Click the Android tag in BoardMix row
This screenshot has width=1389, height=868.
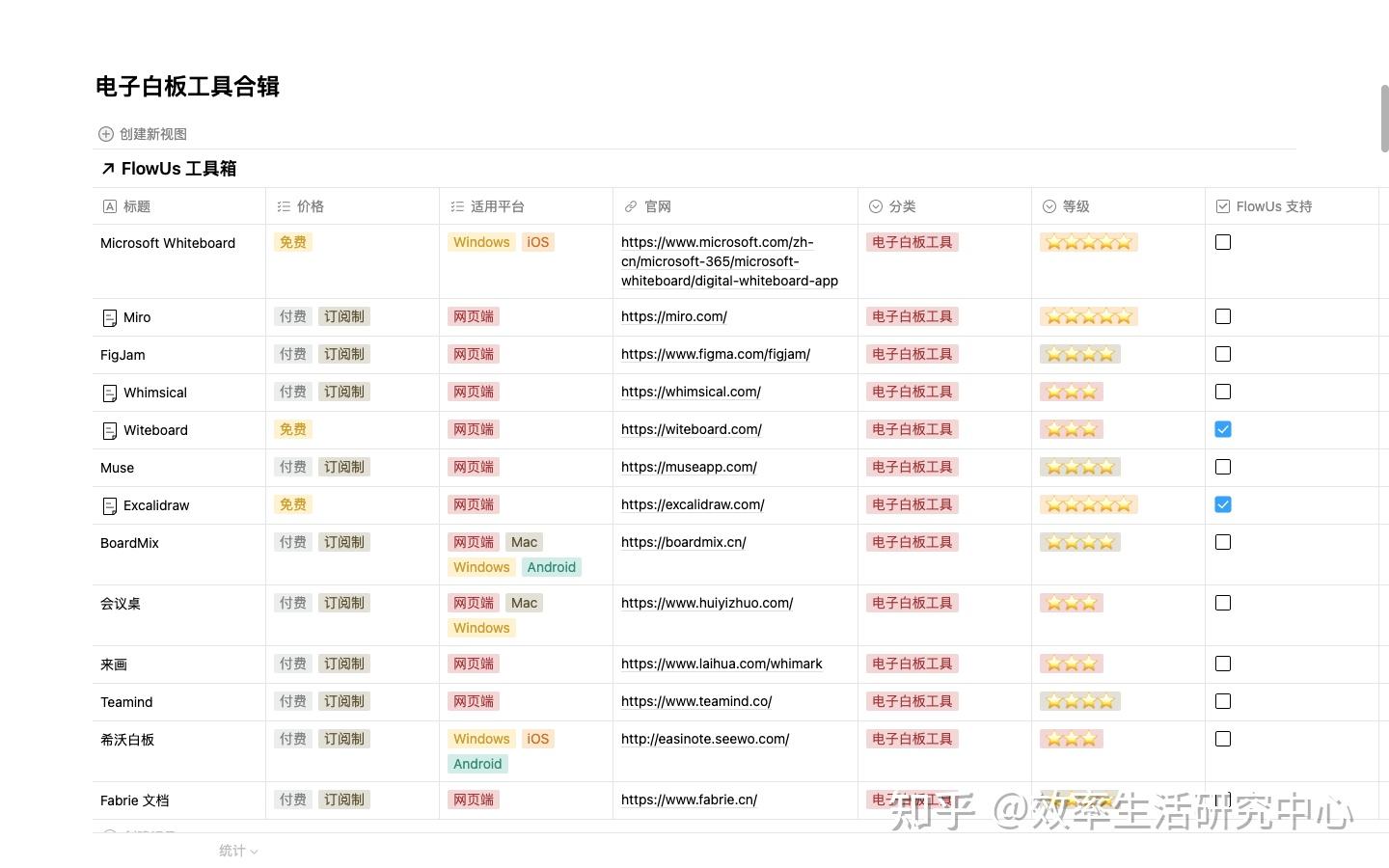[552, 567]
